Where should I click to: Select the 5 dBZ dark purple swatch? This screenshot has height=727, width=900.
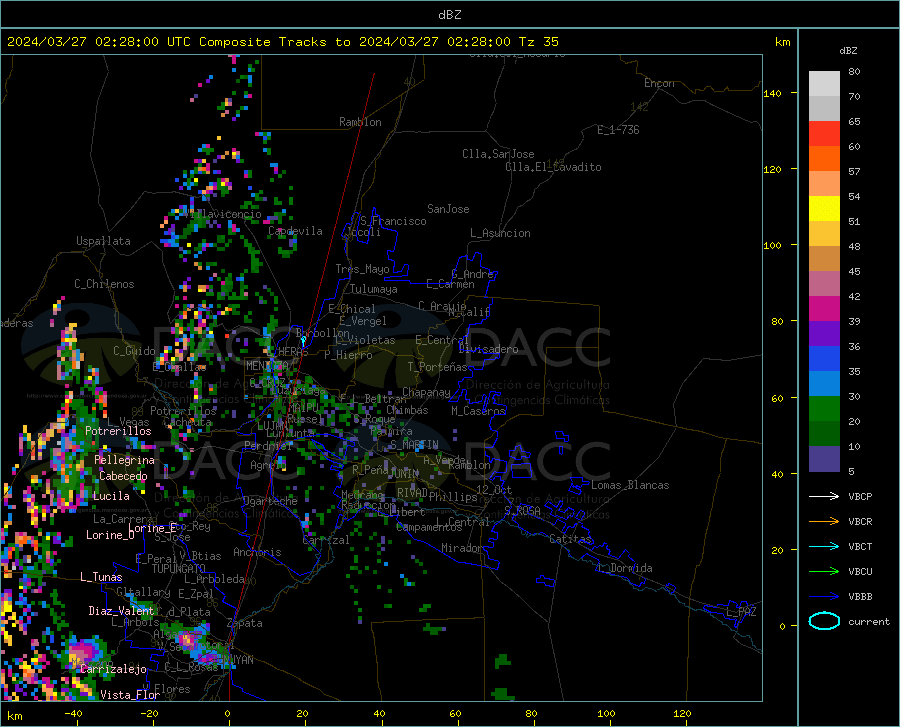click(824, 459)
